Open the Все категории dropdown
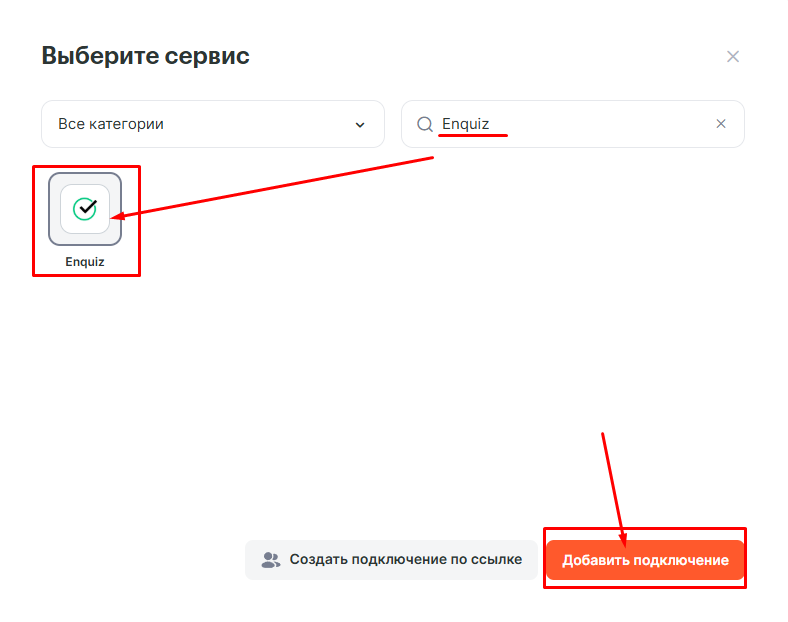This screenshot has width=788, height=622. 212,124
